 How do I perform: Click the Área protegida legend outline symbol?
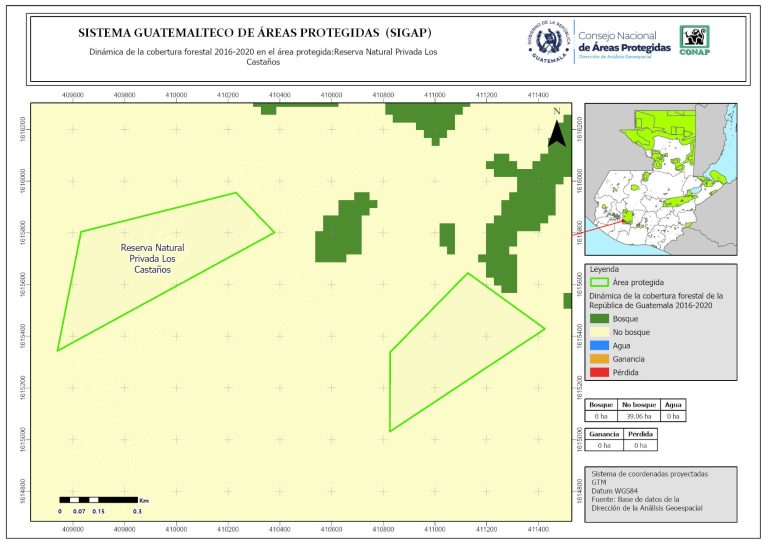[599, 283]
